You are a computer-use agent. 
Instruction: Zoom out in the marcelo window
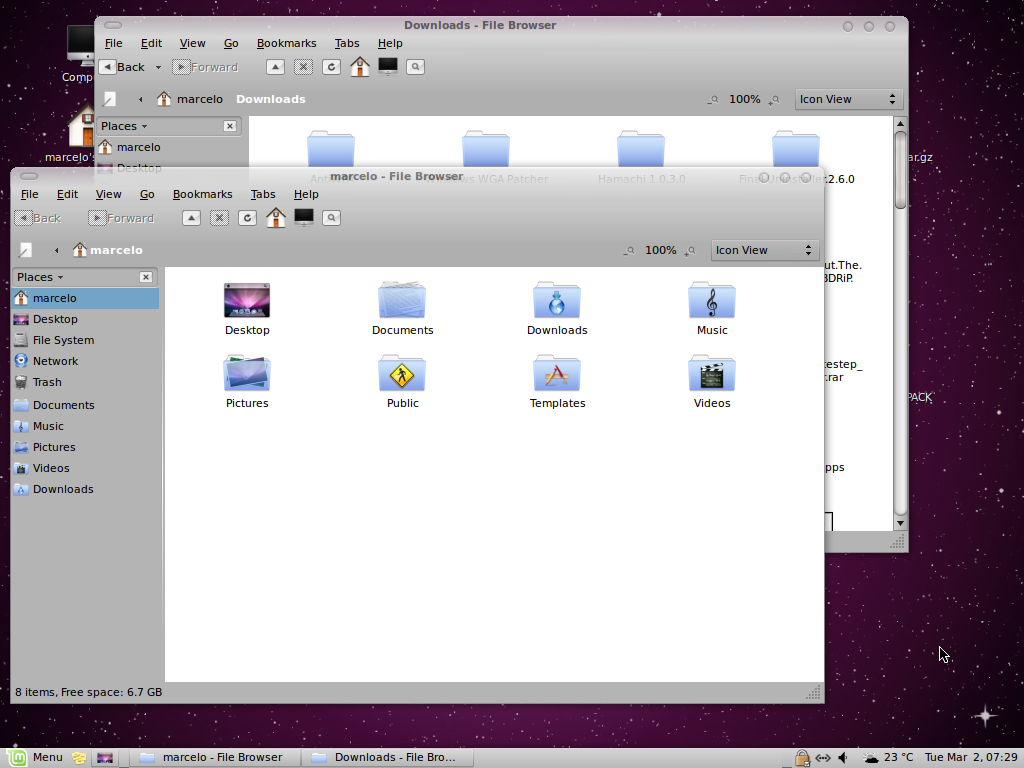click(x=629, y=250)
